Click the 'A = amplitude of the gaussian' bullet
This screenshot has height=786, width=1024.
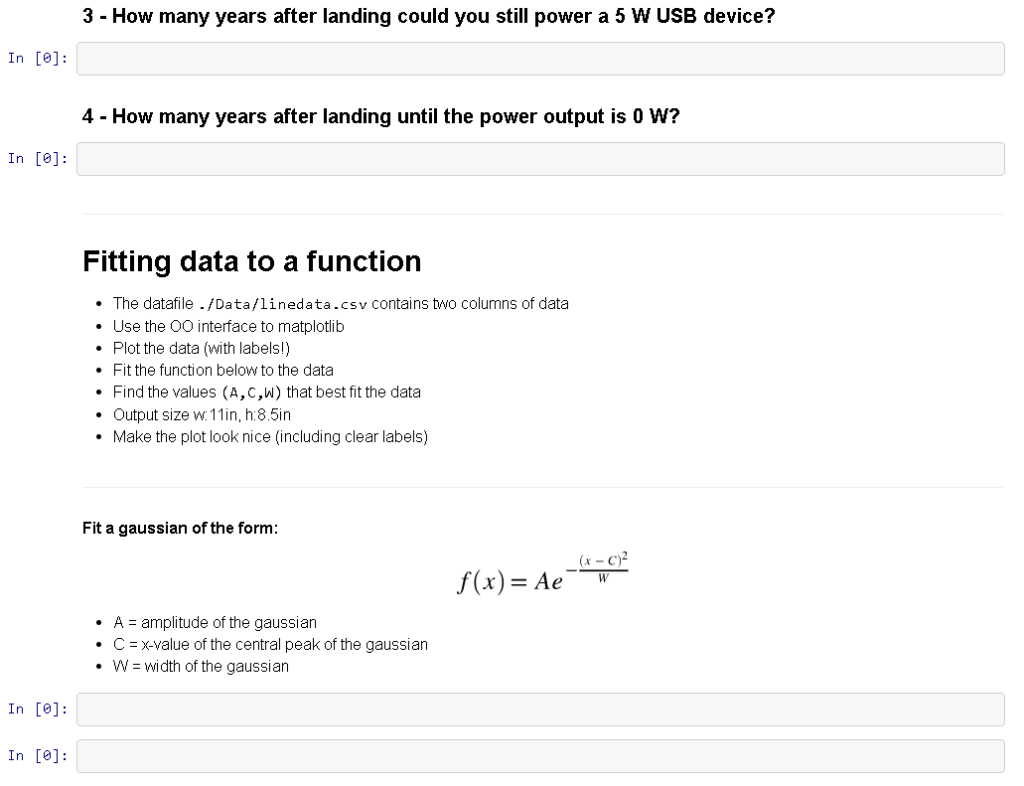pyautogui.click(x=215, y=622)
